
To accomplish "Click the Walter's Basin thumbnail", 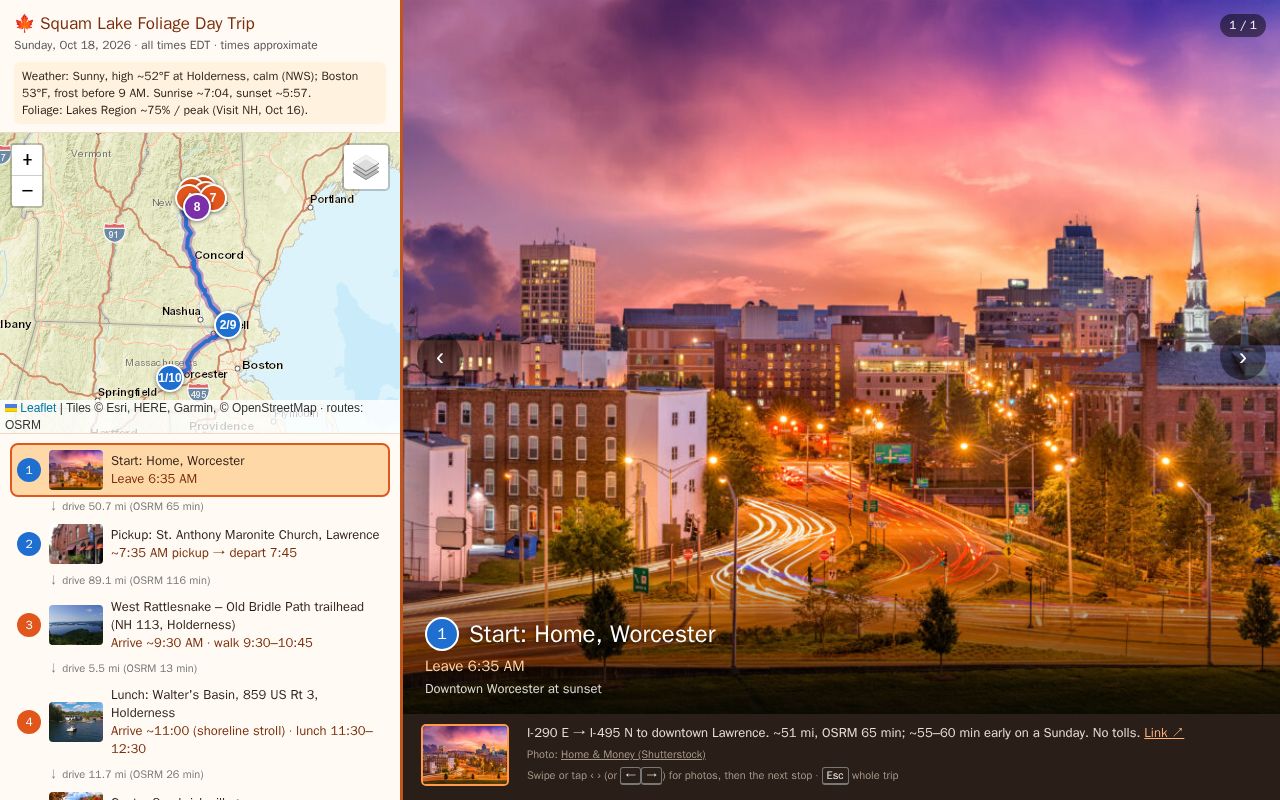I will point(76,722).
